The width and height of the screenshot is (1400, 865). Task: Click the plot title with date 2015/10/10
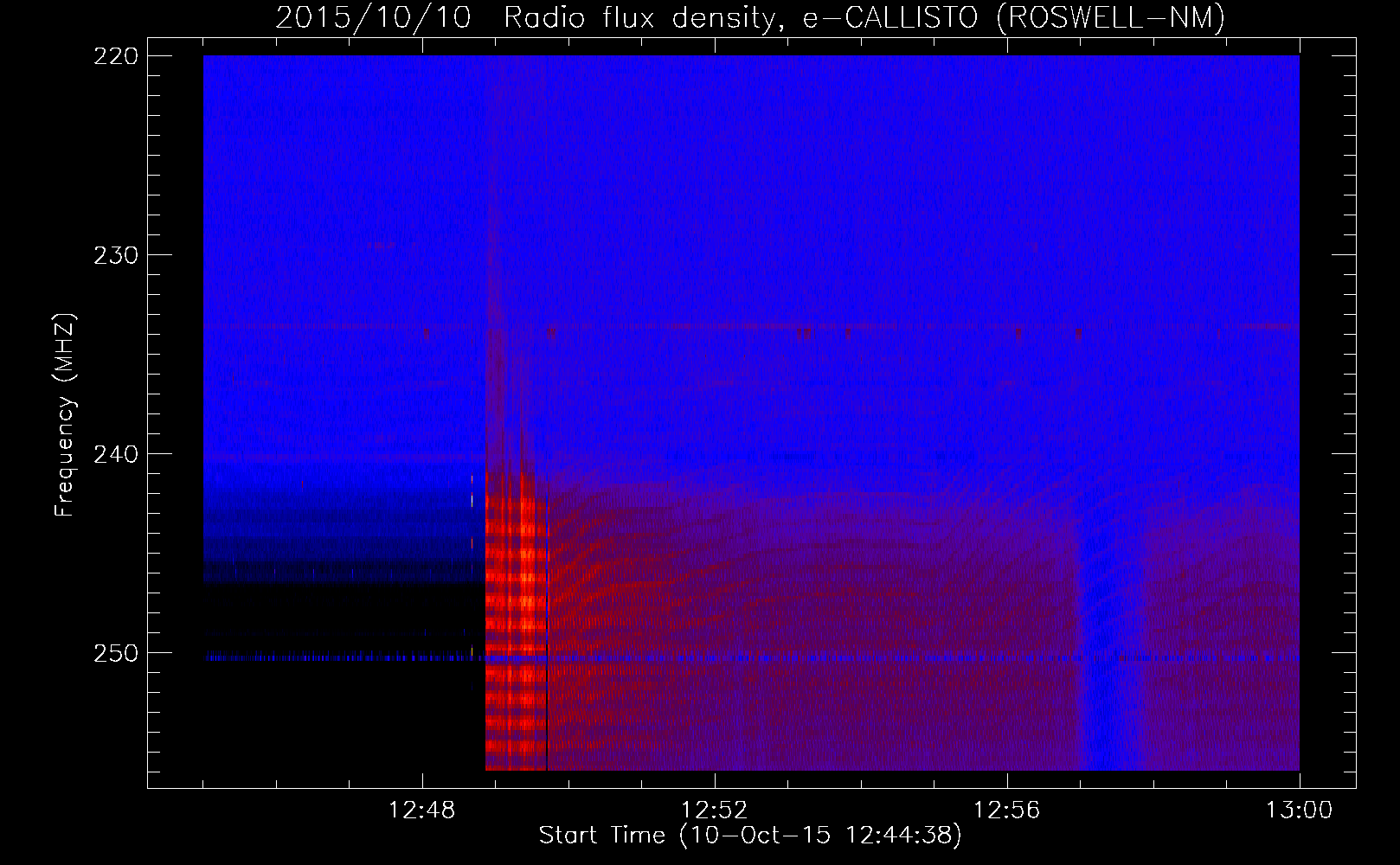click(x=750, y=17)
